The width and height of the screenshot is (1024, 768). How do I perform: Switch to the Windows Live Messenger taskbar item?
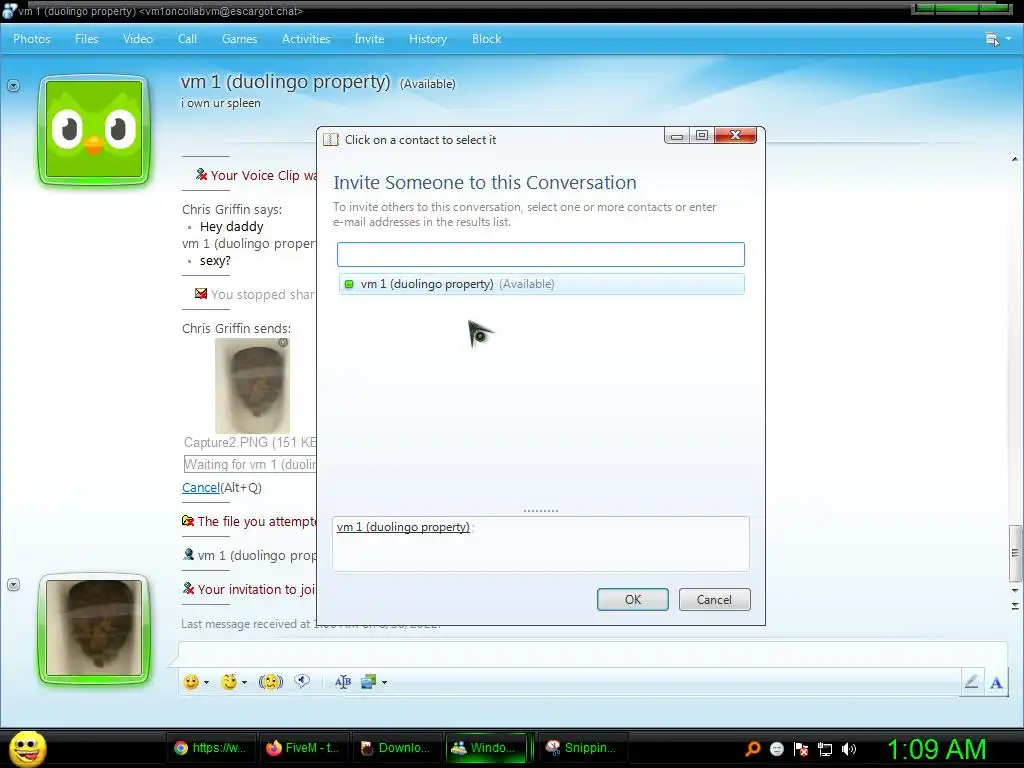click(x=488, y=748)
